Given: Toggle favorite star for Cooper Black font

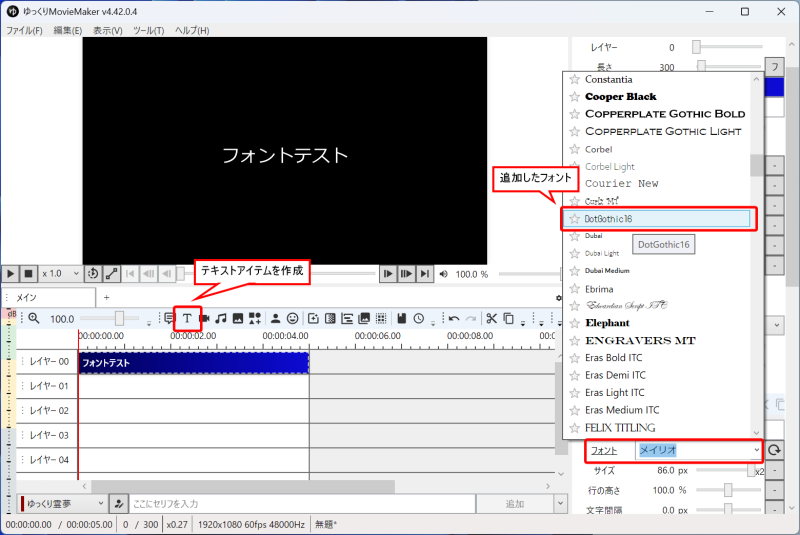Looking at the screenshot, I should coord(574,97).
